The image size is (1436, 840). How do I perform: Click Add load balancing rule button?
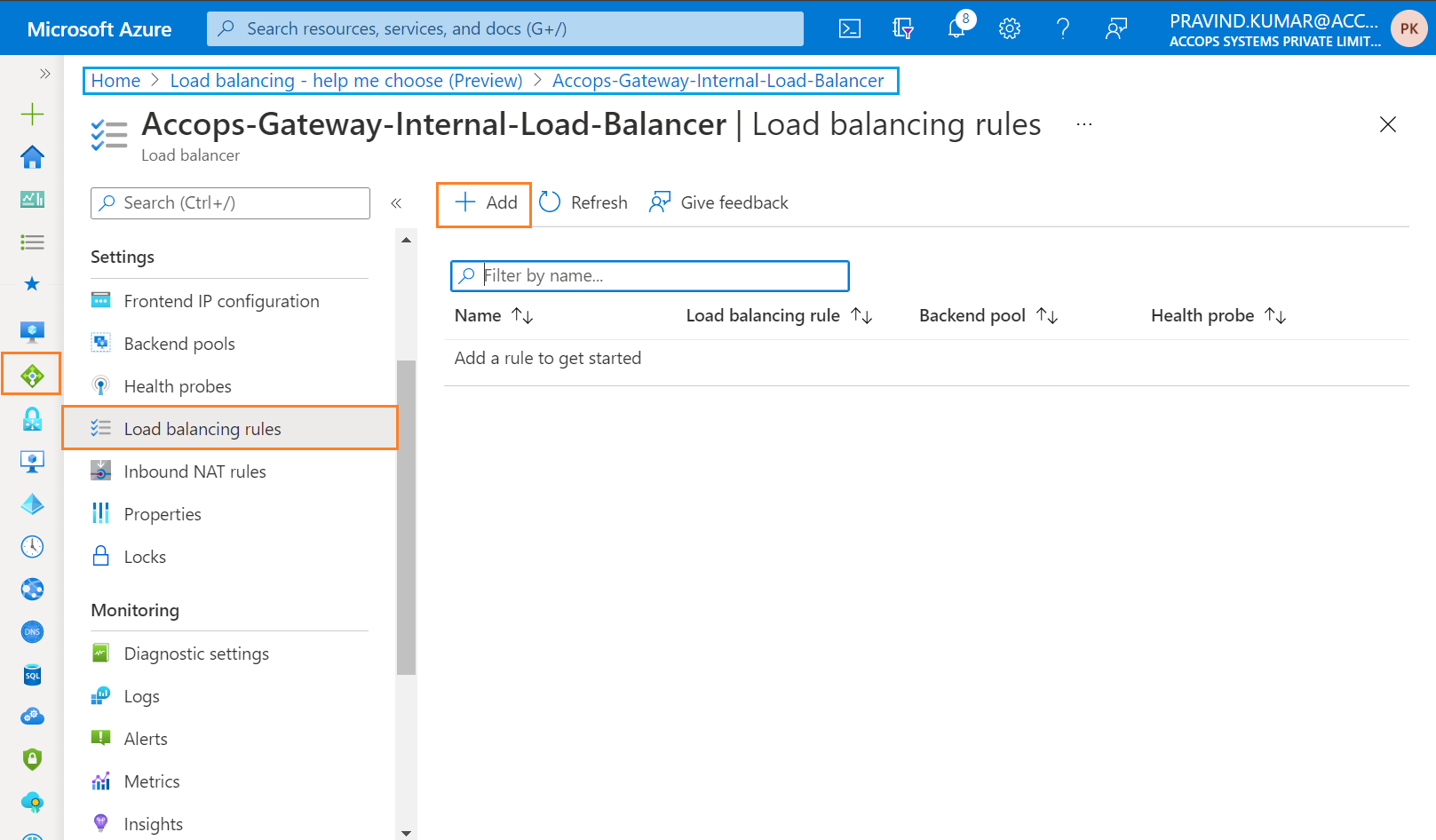pyautogui.click(x=485, y=203)
